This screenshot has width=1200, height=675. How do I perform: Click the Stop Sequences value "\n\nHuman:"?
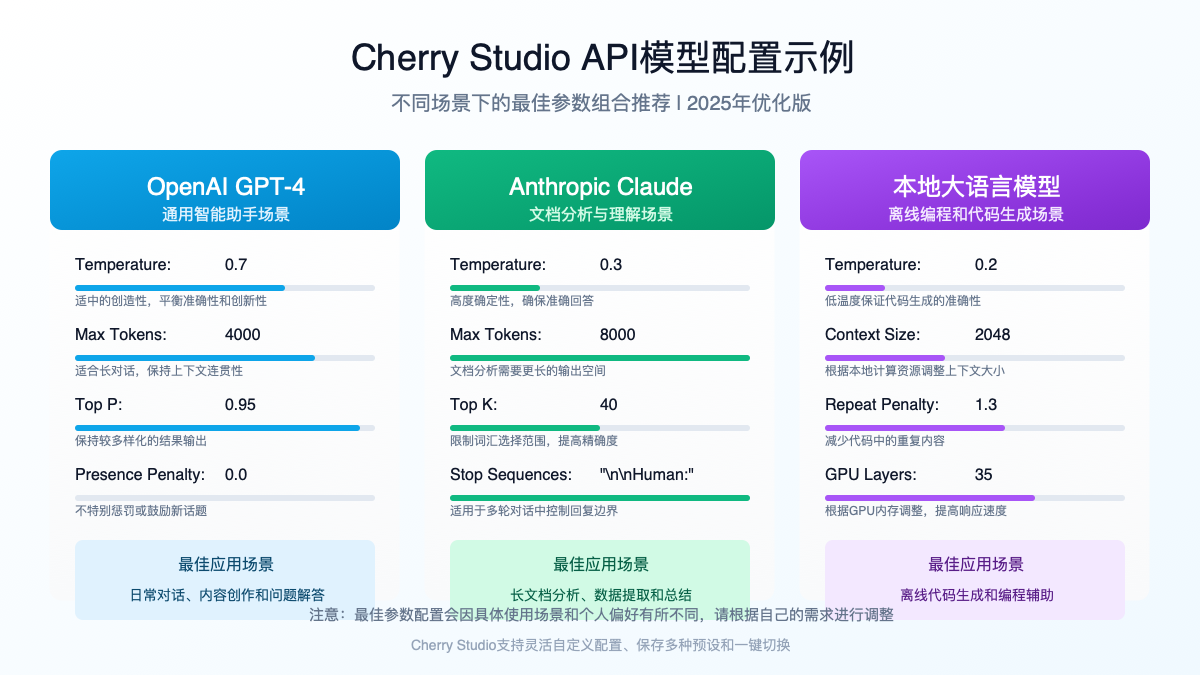[x=647, y=475]
